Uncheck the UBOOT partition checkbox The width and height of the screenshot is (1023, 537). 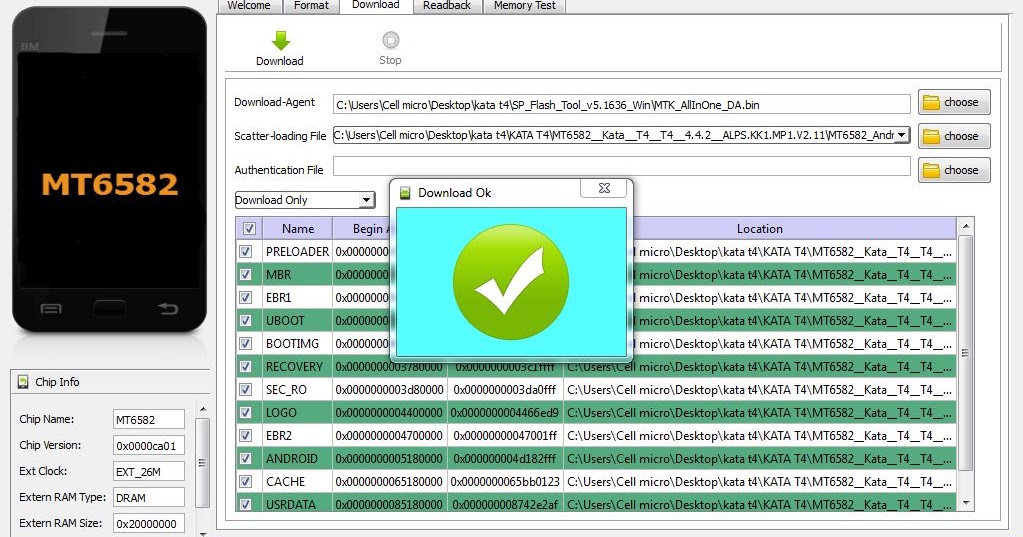click(246, 320)
